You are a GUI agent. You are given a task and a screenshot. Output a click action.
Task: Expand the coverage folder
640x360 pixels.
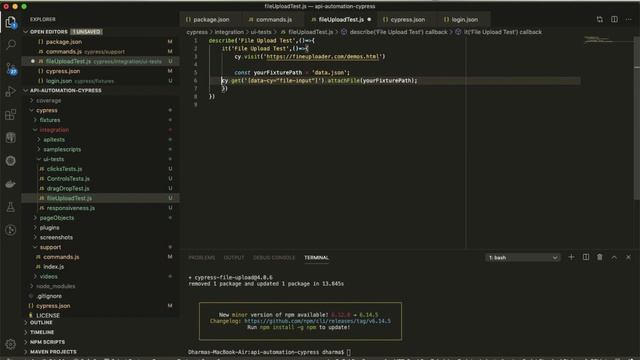pos(49,100)
